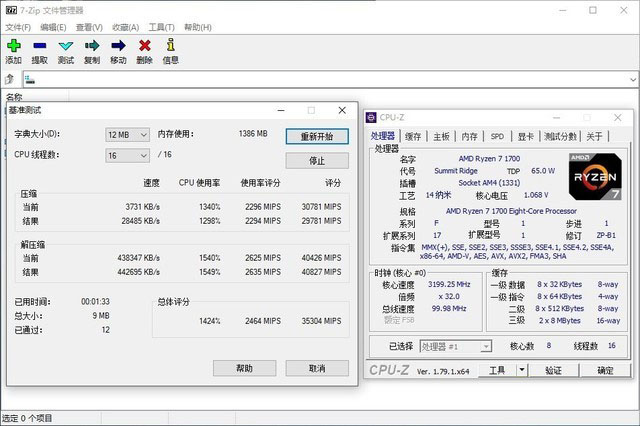Open the 工具(T) menu in 7-Zip
This screenshot has height=426, width=640.
pos(161,27)
